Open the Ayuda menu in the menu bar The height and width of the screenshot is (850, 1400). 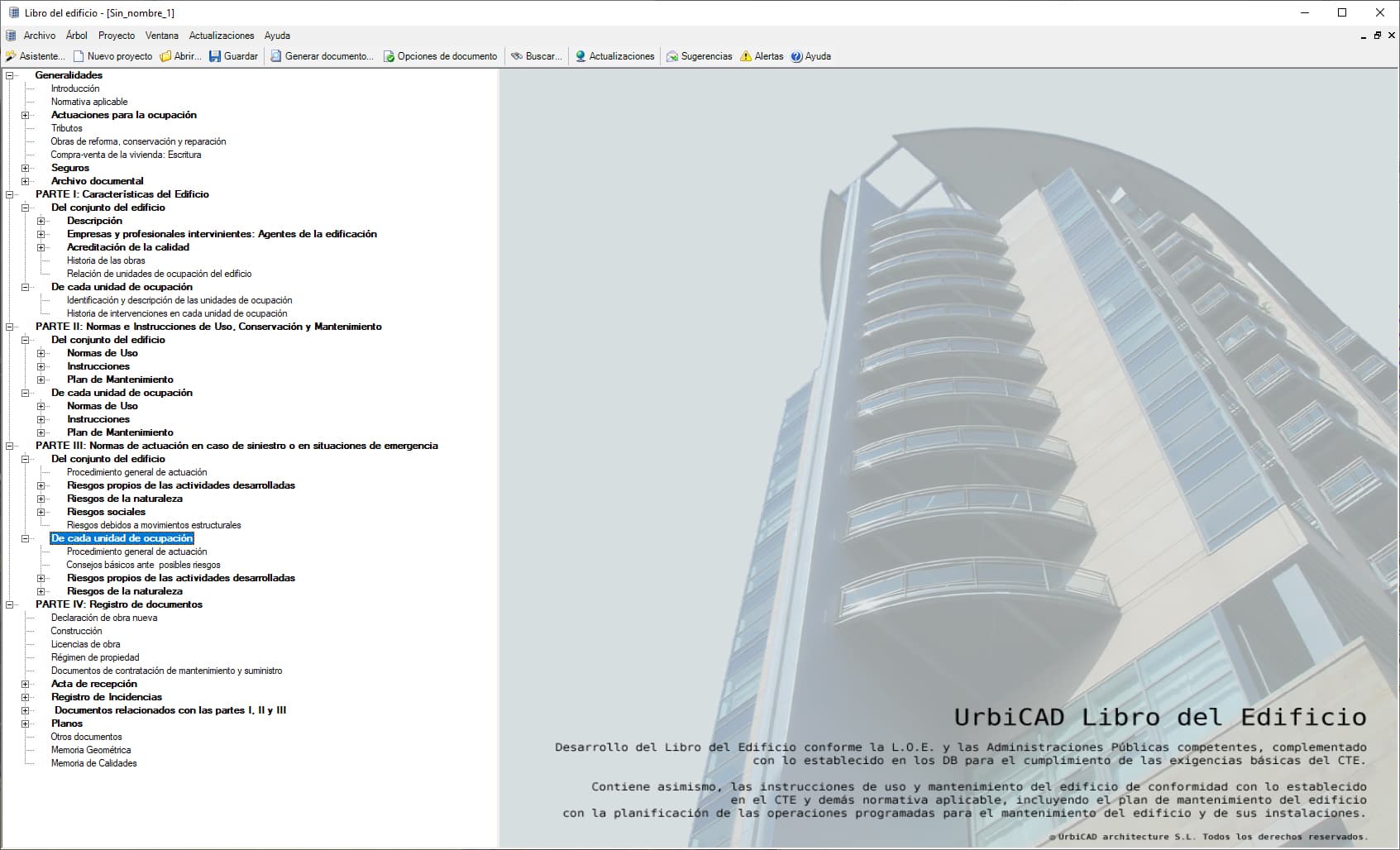[277, 36]
